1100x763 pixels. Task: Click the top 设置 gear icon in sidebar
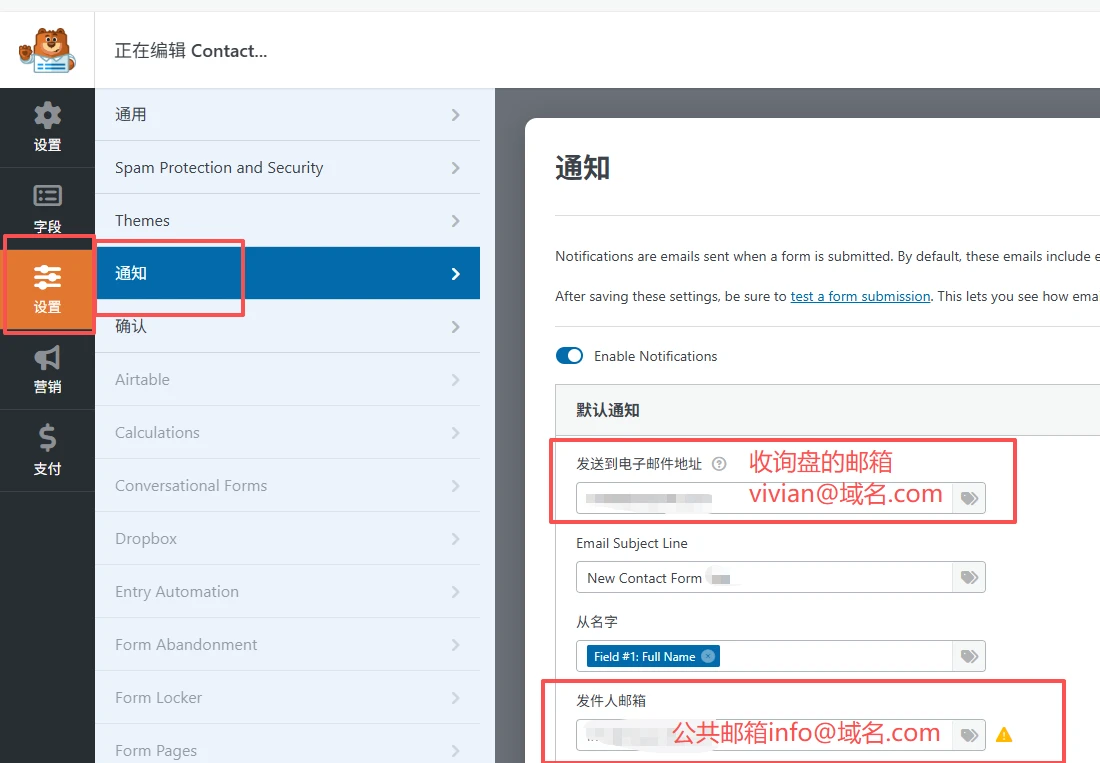[47, 127]
